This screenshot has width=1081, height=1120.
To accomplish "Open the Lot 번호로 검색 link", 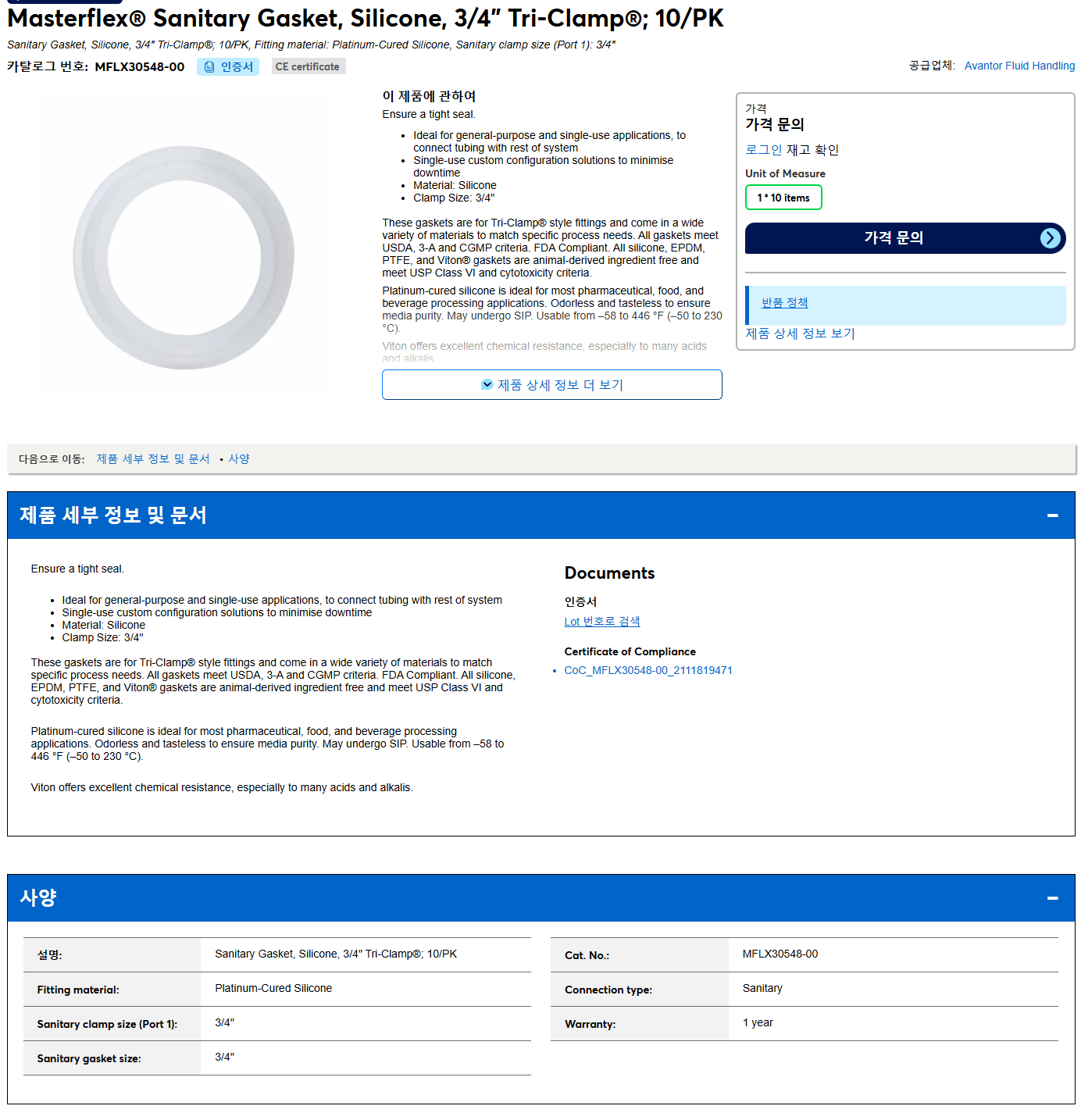I will [602, 622].
